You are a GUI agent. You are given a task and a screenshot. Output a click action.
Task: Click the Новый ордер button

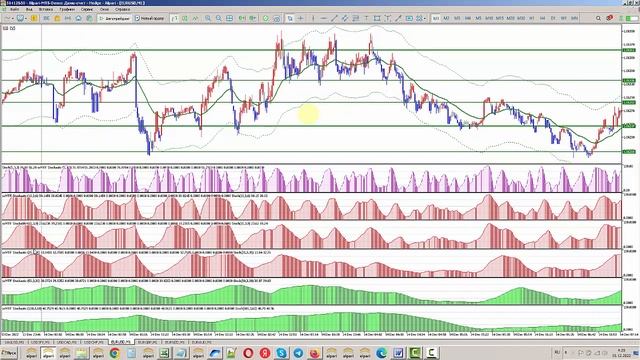pyautogui.click(x=149, y=18)
